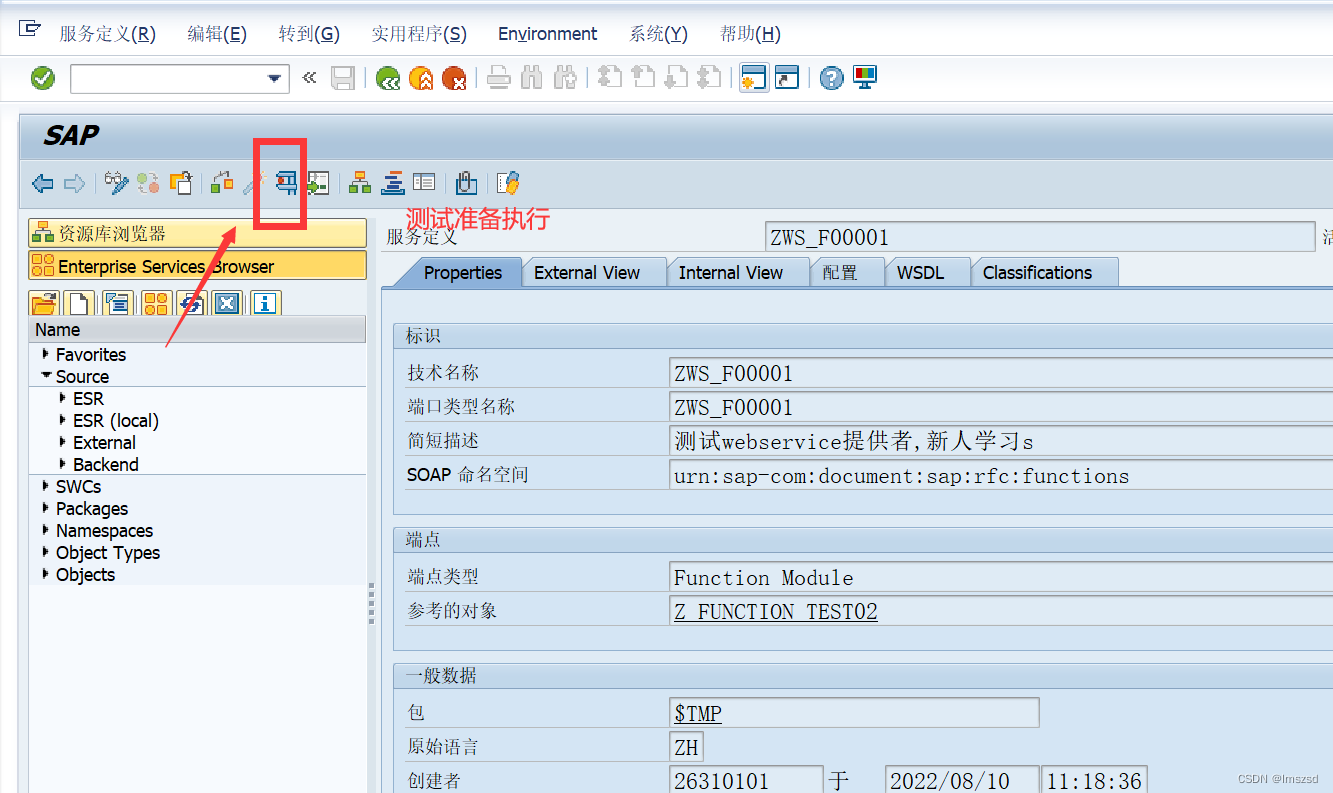Click the forward arrow in application toolbar

point(74,183)
